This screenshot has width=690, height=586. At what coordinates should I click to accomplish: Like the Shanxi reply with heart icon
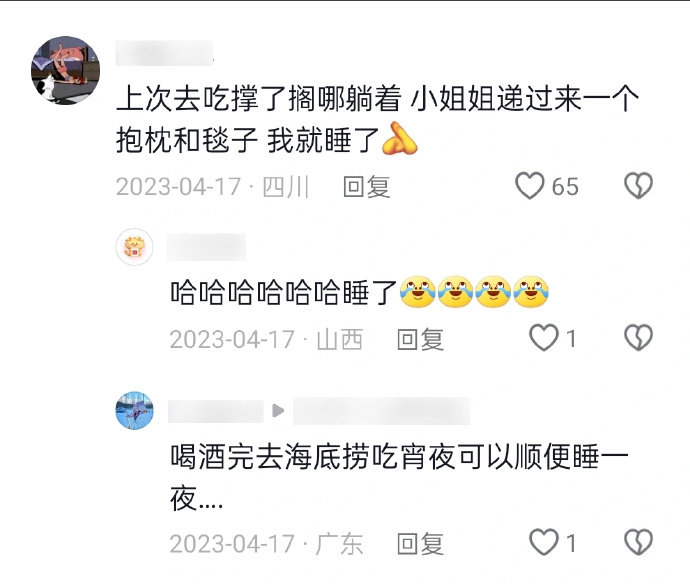coord(543,337)
